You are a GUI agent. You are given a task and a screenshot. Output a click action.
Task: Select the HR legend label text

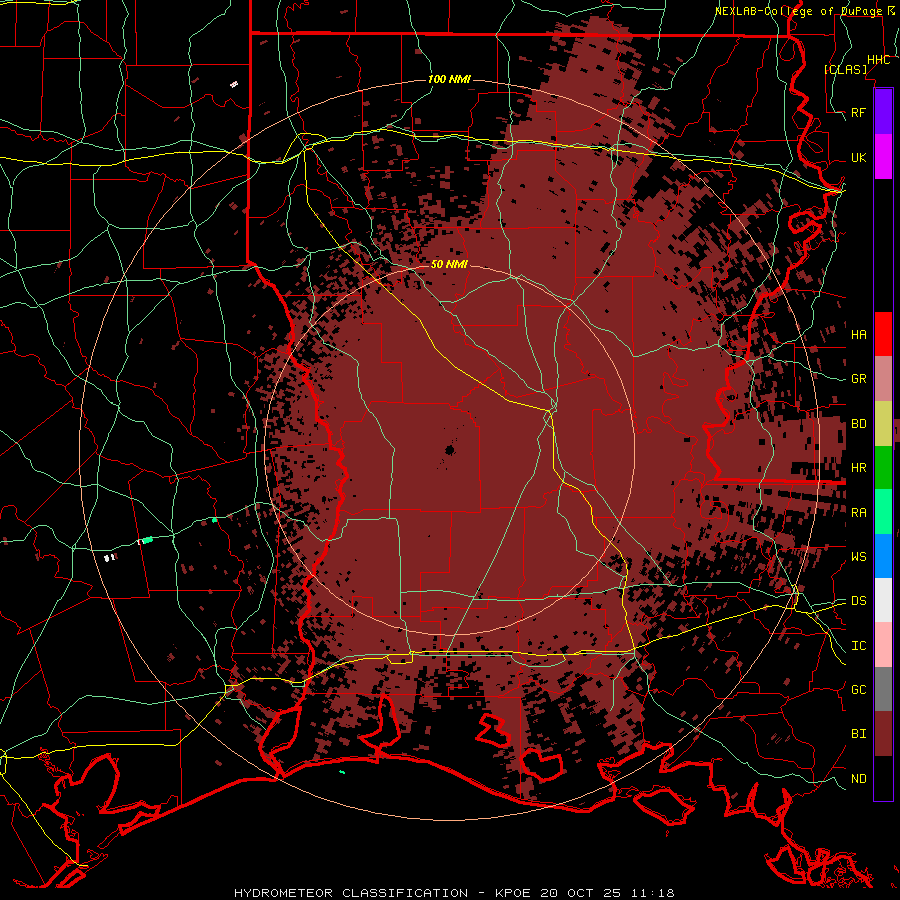[x=859, y=468]
